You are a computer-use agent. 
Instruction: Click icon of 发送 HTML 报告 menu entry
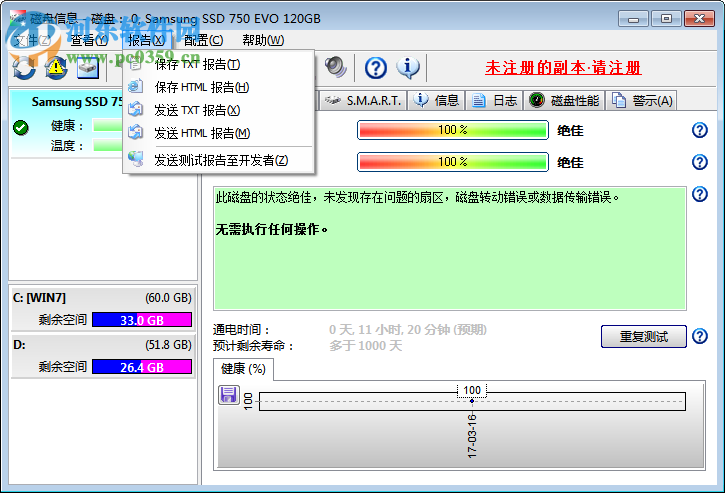coord(135,133)
